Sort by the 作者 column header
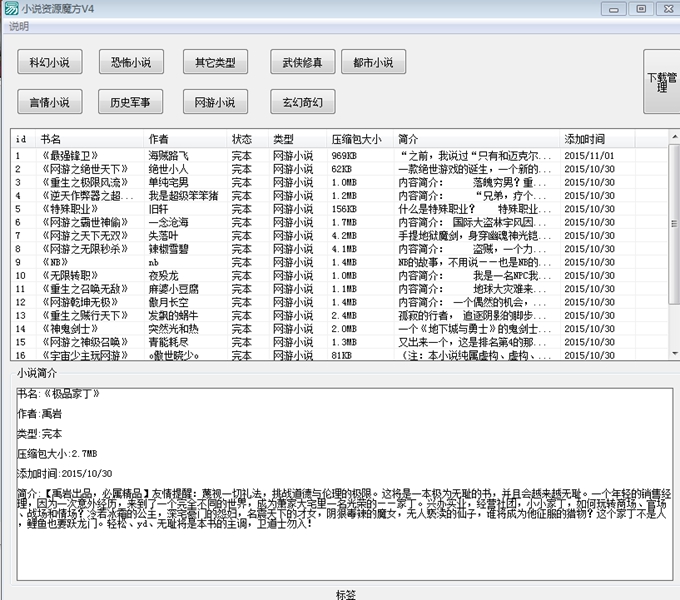 point(186,139)
